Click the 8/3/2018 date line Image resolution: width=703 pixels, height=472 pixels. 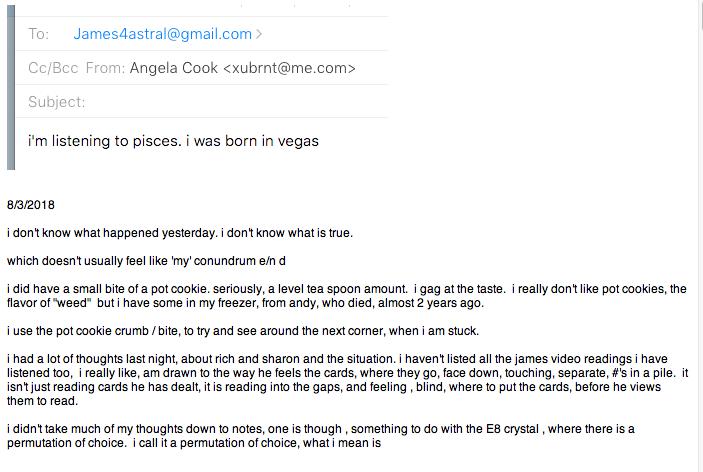click(31, 205)
